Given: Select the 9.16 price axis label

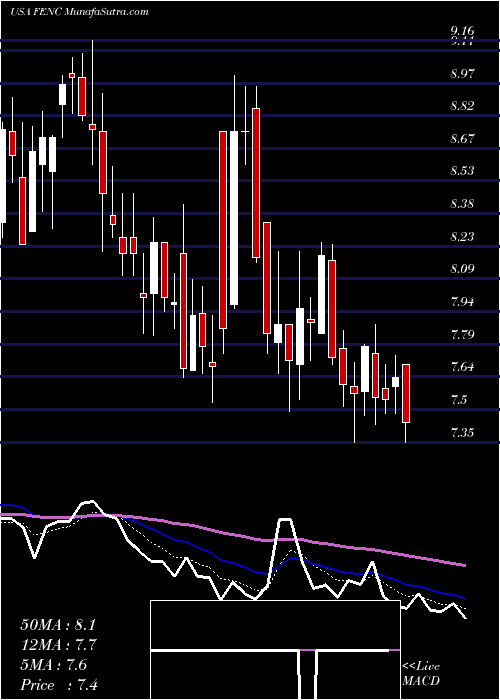Looking at the screenshot, I should pos(462,31).
